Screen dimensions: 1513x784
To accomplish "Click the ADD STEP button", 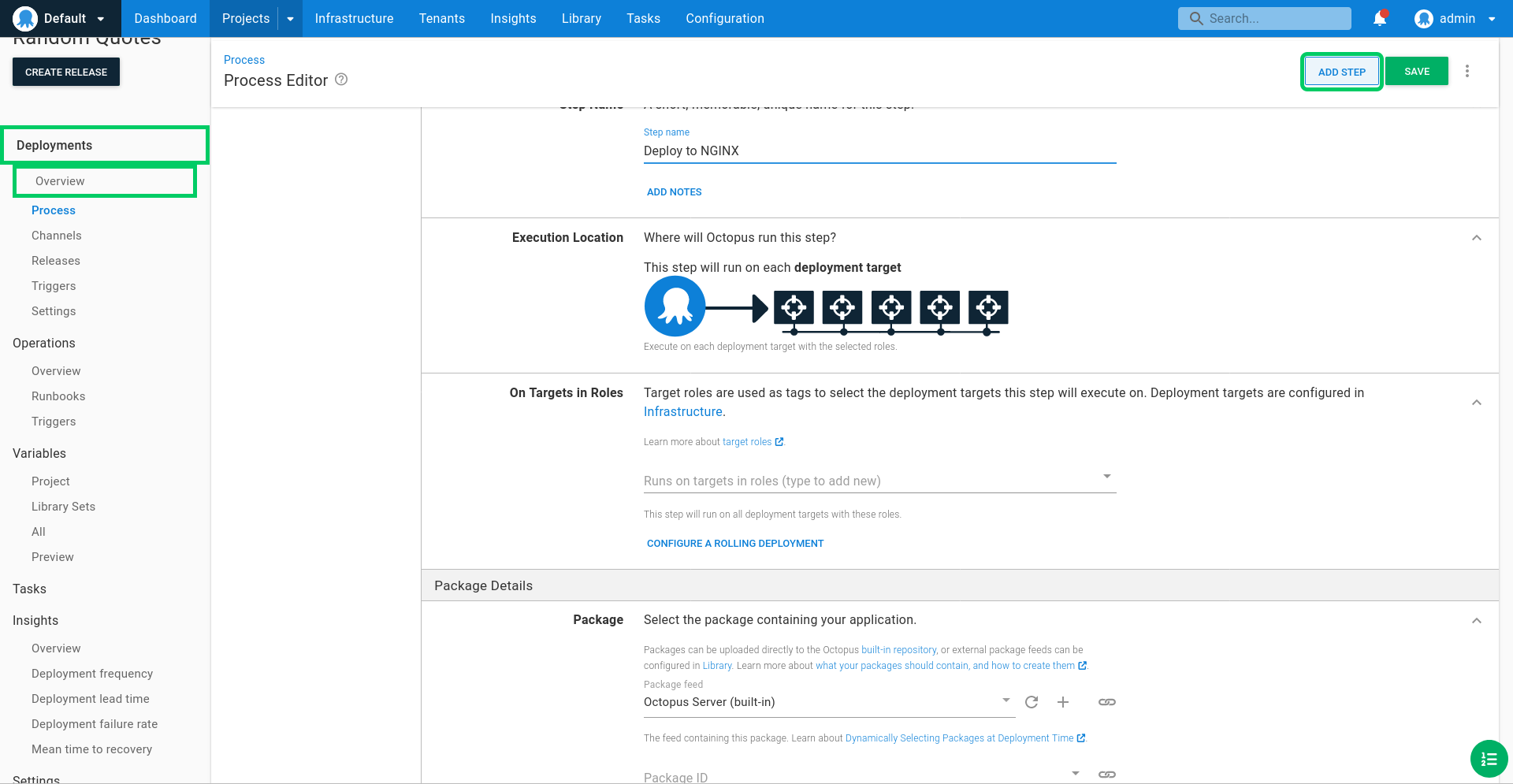I will 1341,72.
